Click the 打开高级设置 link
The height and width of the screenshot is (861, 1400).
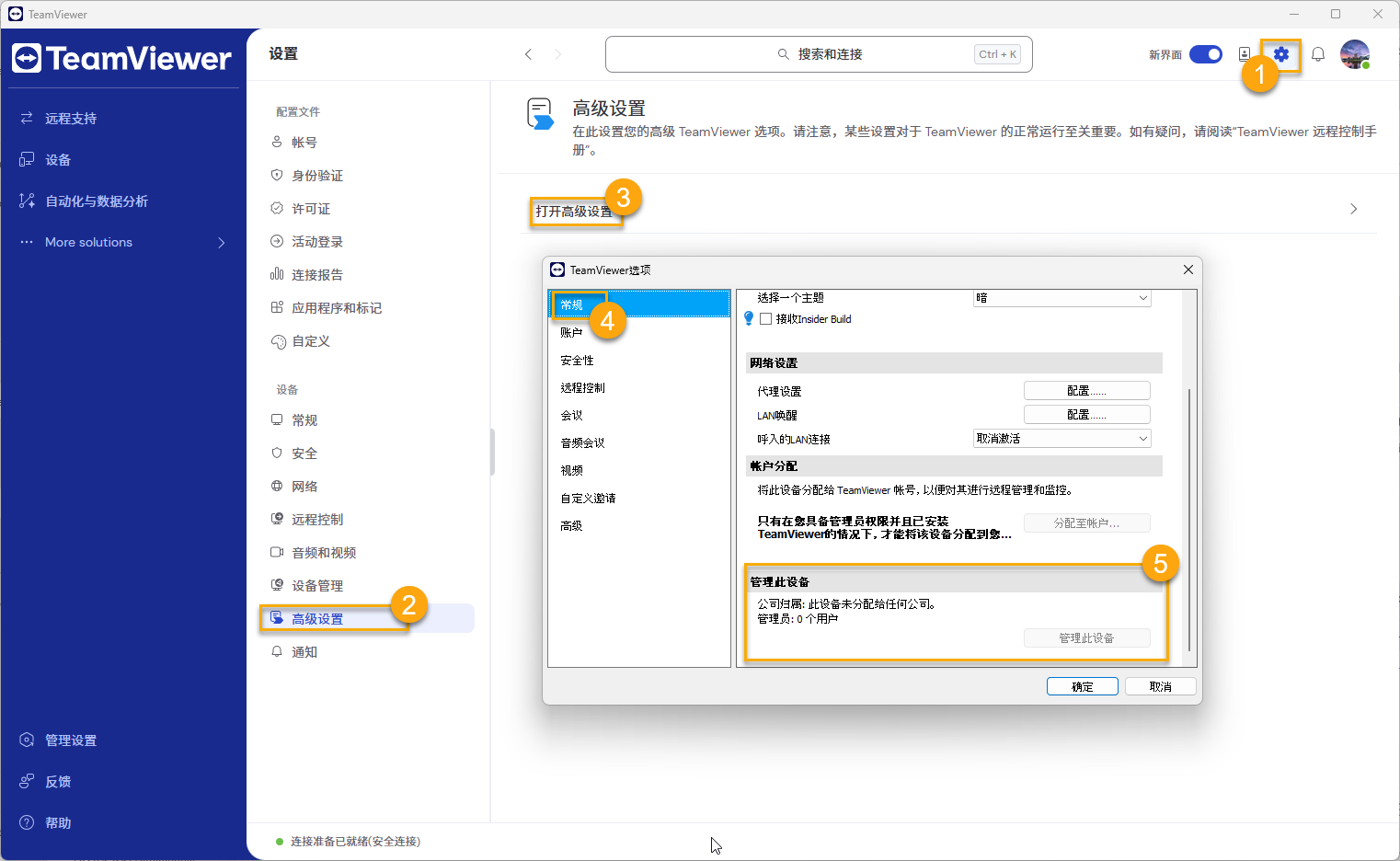tap(574, 212)
